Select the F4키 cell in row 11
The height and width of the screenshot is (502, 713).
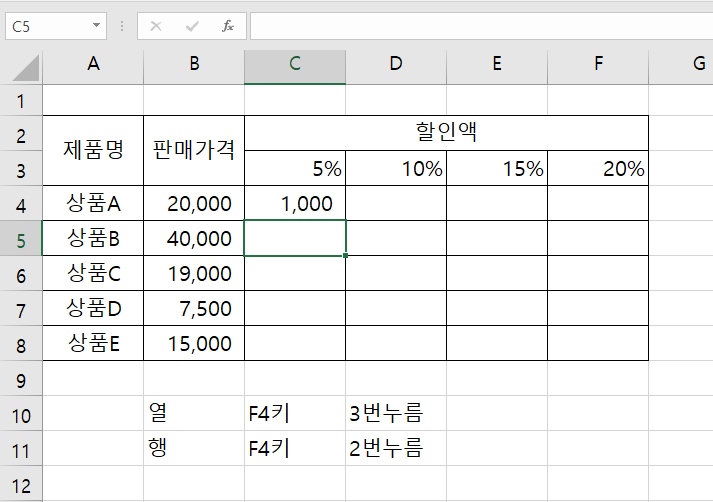[295, 448]
